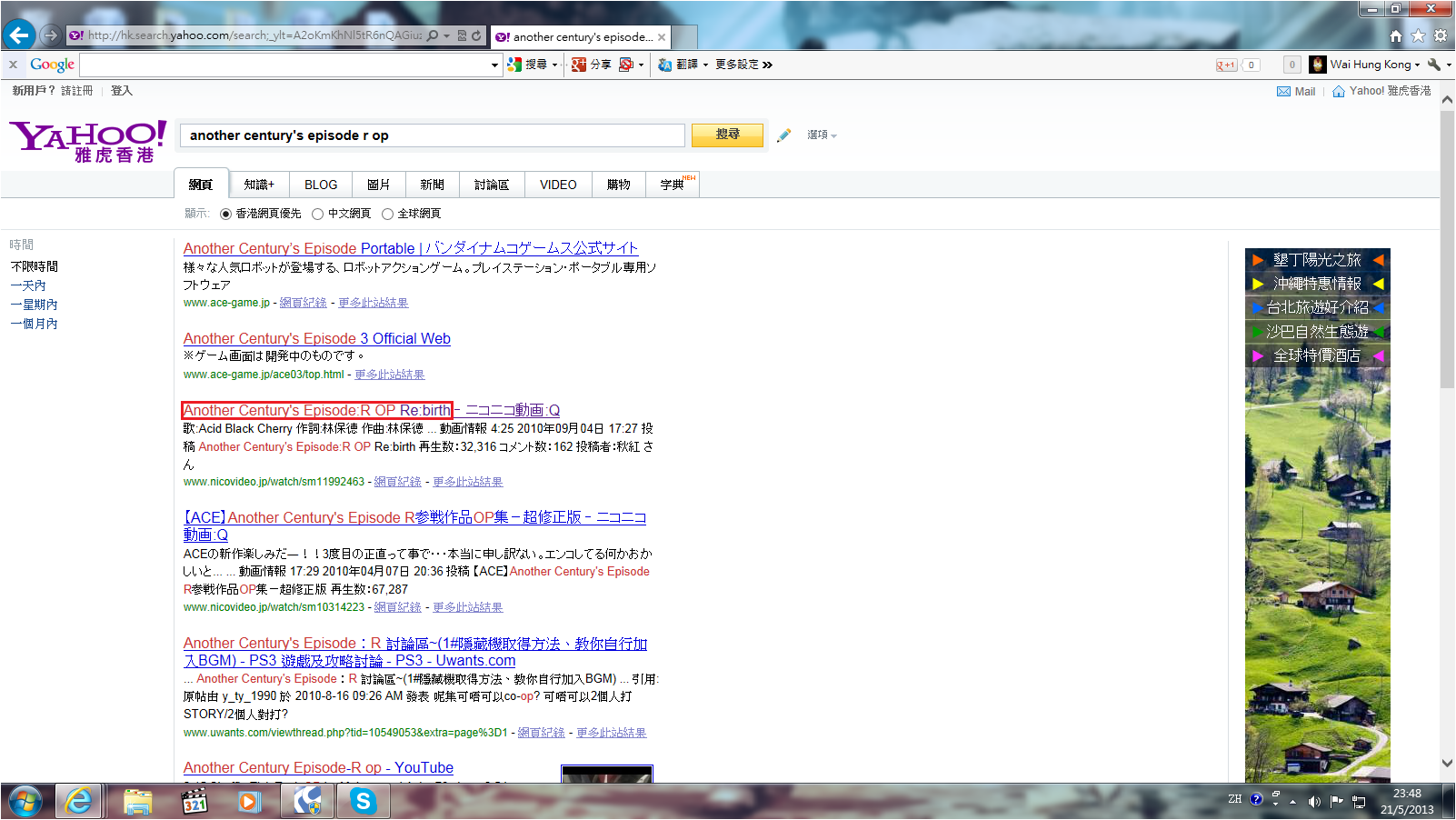Open the Google toolbar search box dropdown arrow

pyautogui.click(x=494, y=65)
